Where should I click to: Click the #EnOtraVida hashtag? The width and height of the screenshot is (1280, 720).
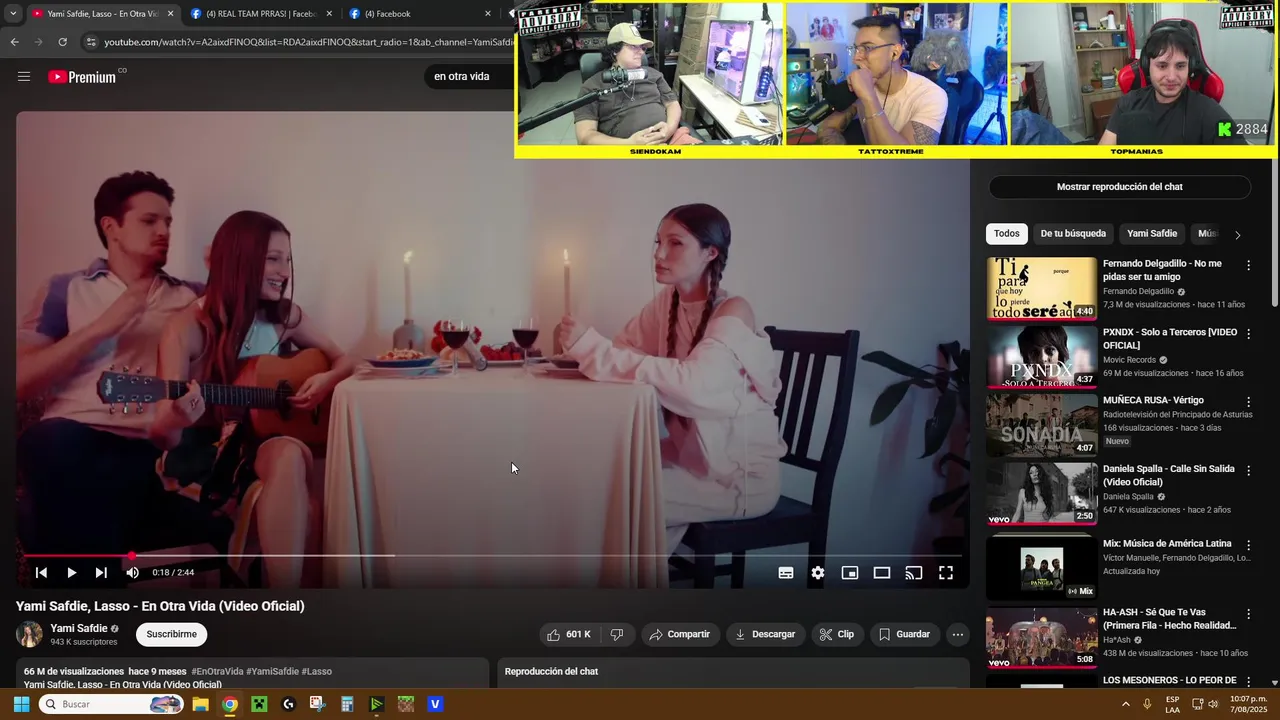point(217,671)
